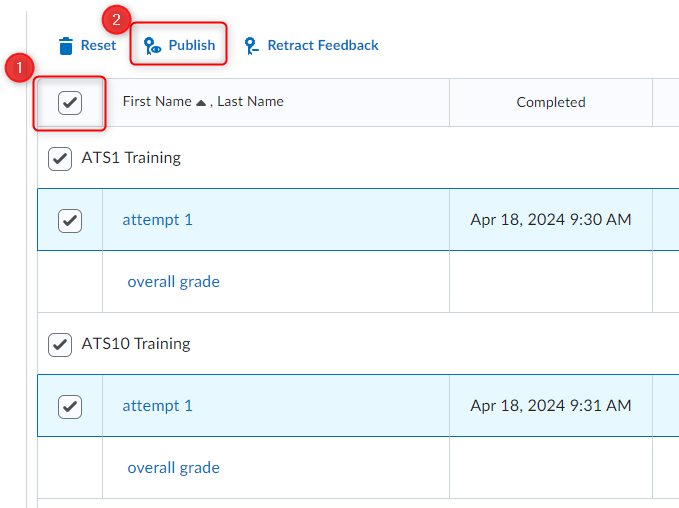Click the Reset trash can icon
Screen dimensions: 679x508
click(x=66, y=46)
